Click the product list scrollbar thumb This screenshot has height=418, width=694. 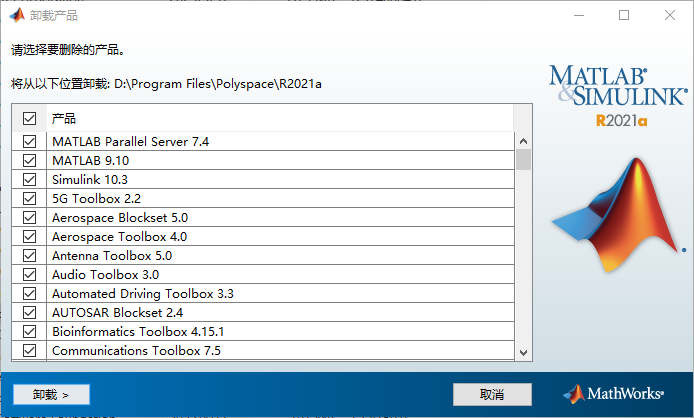pos(524,159)
